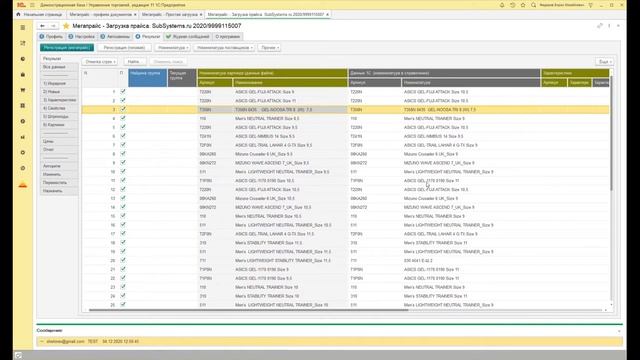The width and height of the screenshot is (640, 360).
Task: Click the search magnifier icon
Action: pos(533,5)
